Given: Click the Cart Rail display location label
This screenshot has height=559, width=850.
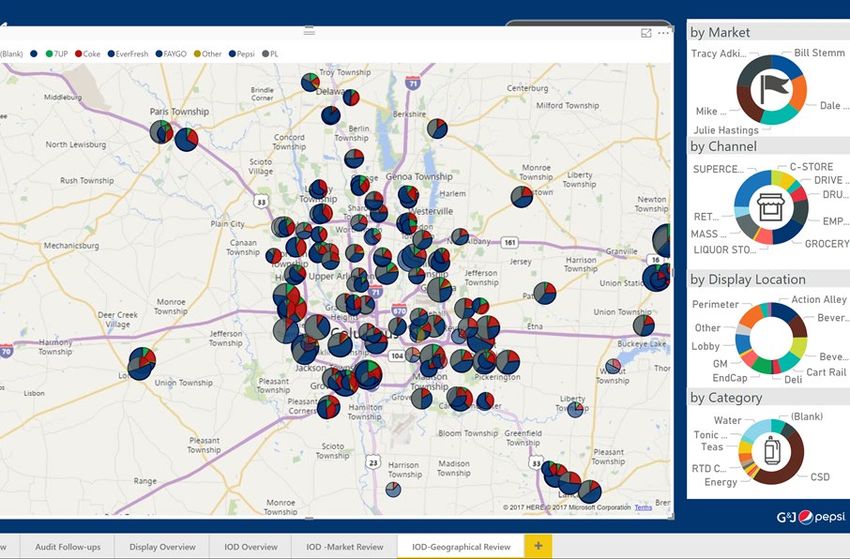Looking at the screenshot, I should (826, 372).
